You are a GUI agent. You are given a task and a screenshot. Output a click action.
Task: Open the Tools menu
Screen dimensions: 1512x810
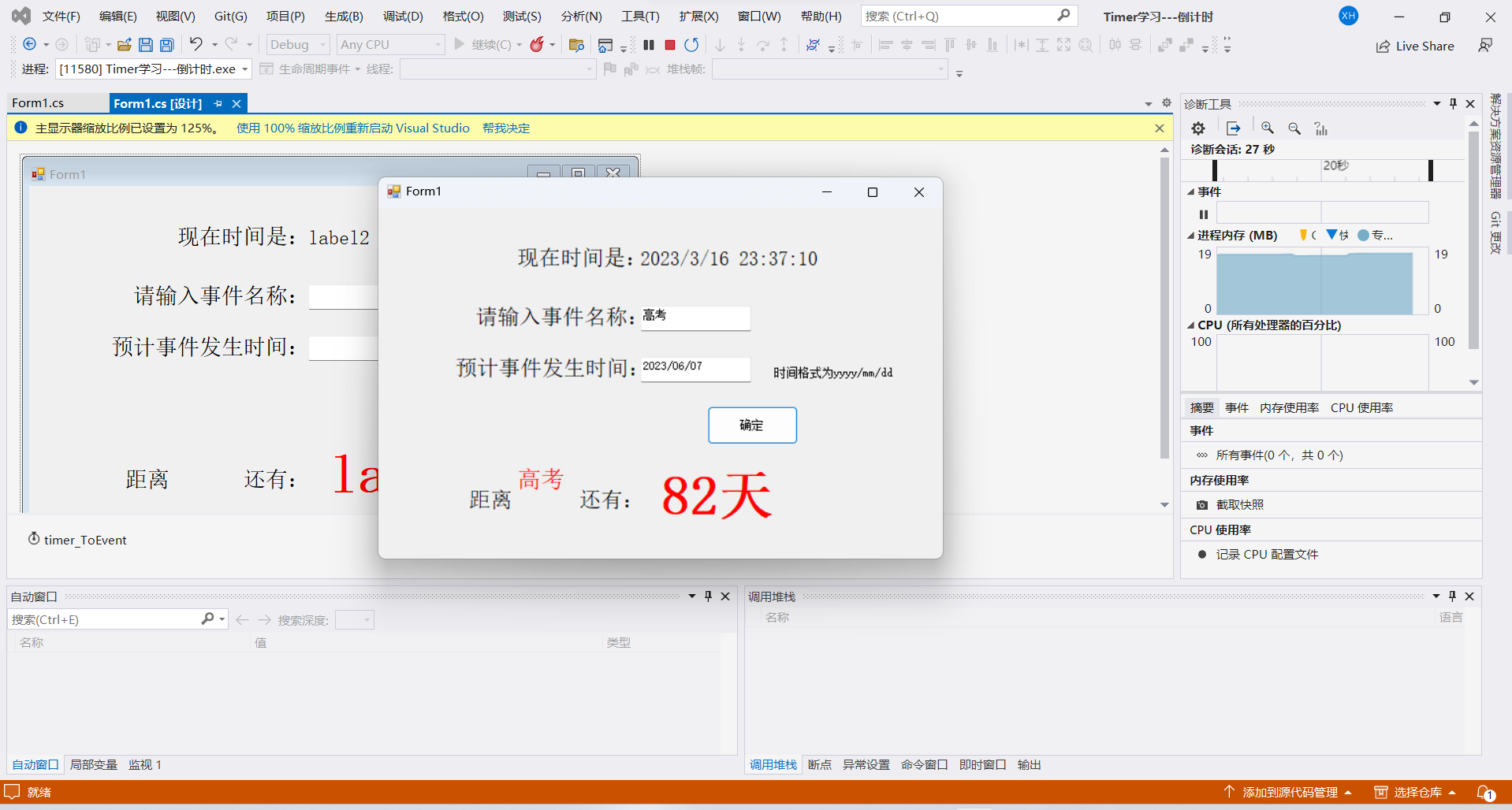[640, 17]
